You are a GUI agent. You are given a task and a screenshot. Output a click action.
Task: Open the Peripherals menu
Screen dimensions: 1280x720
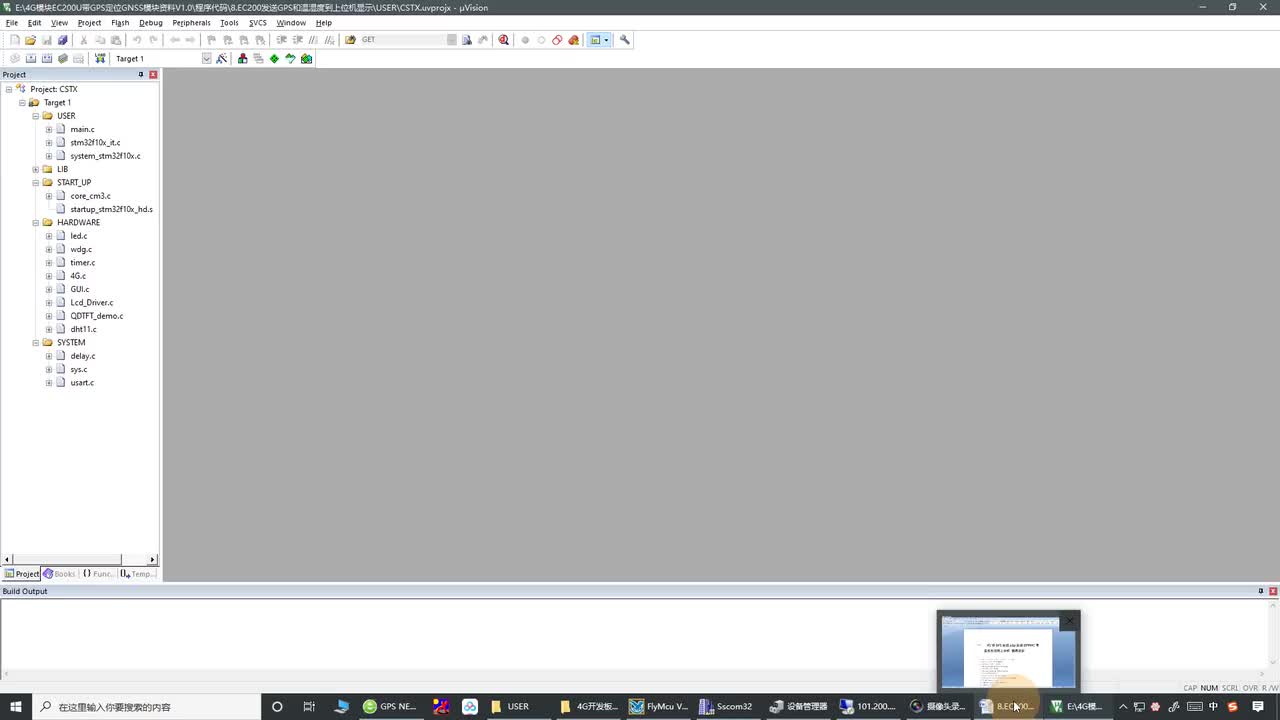(191, 22)
